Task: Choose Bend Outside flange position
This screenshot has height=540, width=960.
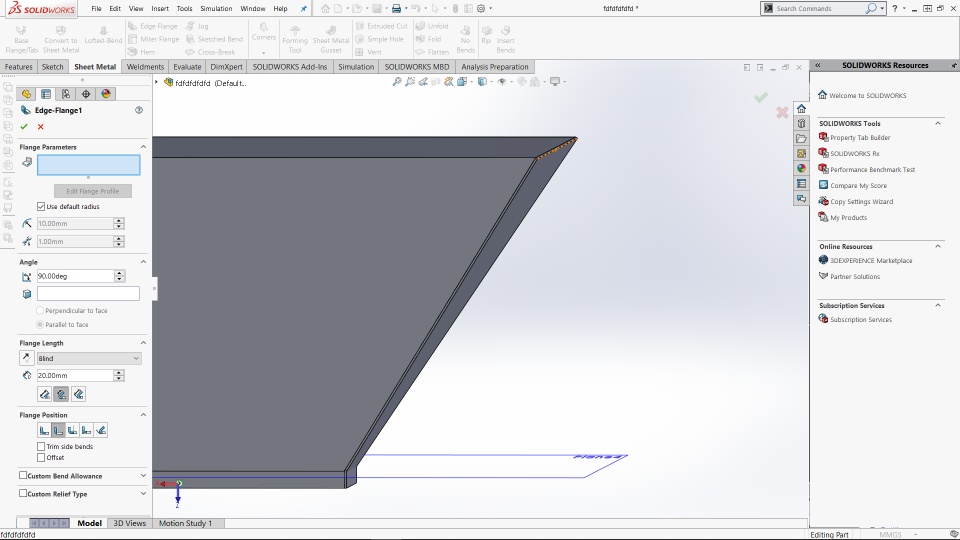Action: click(72, 430)
